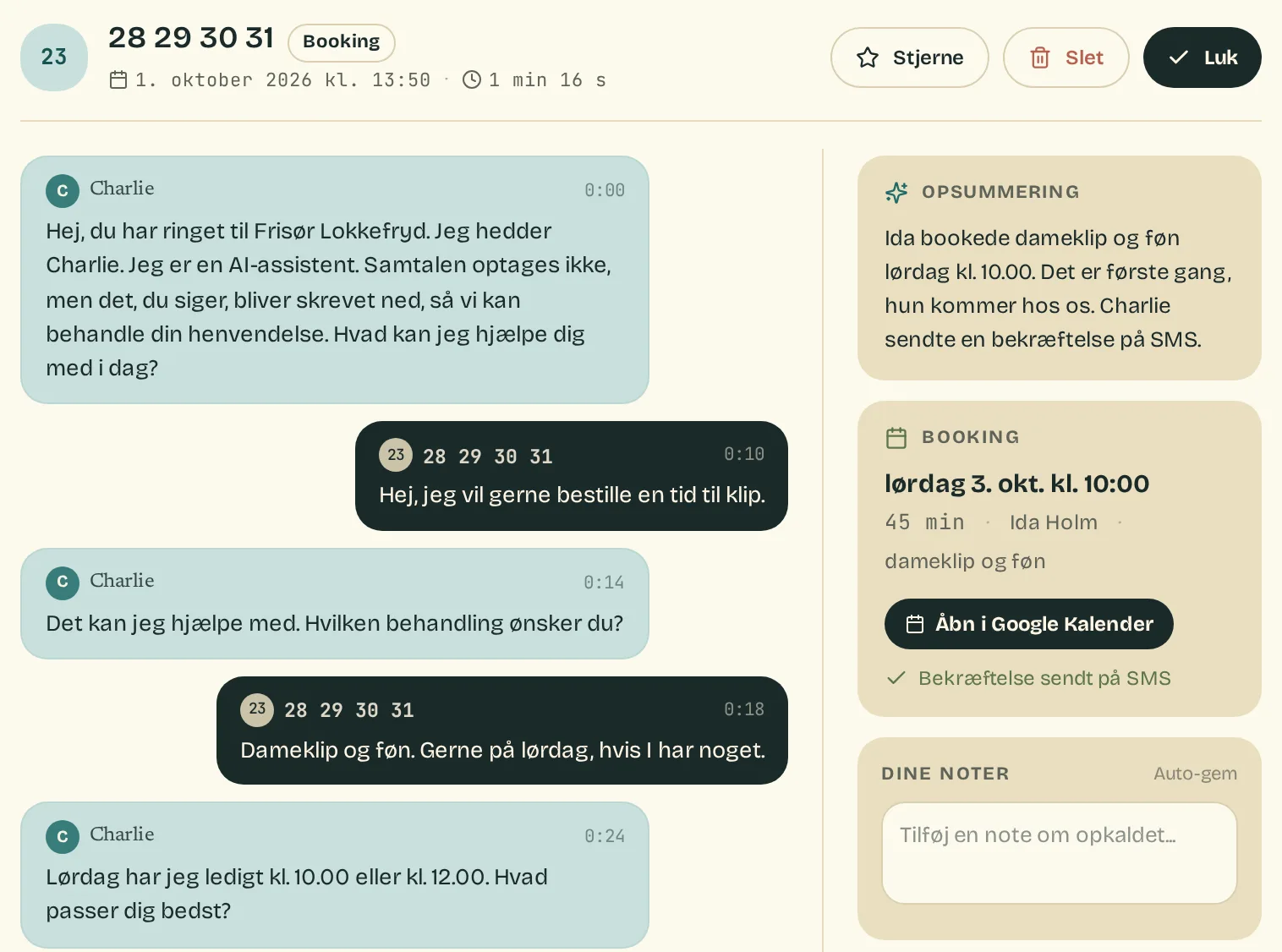Click the message 'Lørdag har jeg ledigt kl. 10.00'
The height and width of the screenshot is (952, 1282).
[x=297, y=894]
